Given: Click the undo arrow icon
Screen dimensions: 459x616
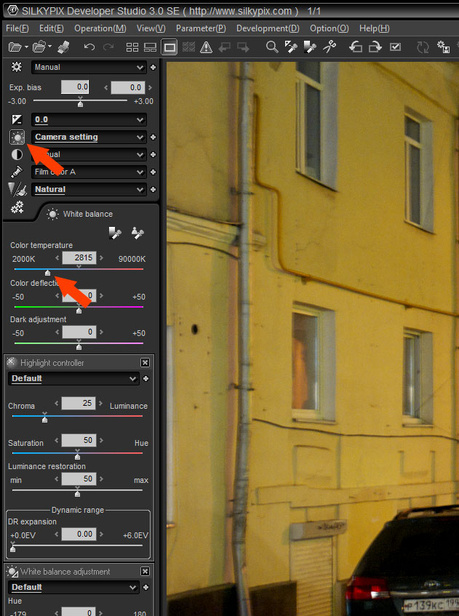Looking at the screenshot, I should tap(89, 48).
